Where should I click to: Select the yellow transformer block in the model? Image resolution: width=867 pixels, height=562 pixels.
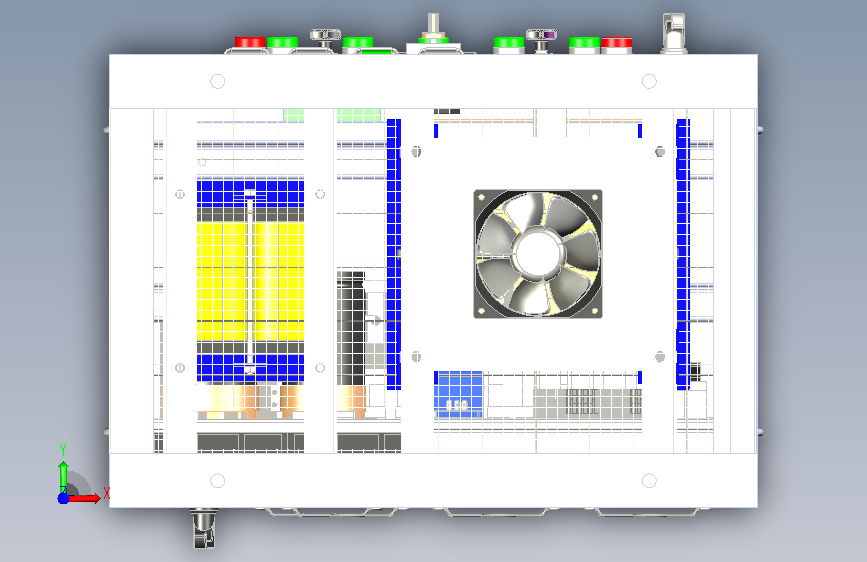(x=250, y=281)
